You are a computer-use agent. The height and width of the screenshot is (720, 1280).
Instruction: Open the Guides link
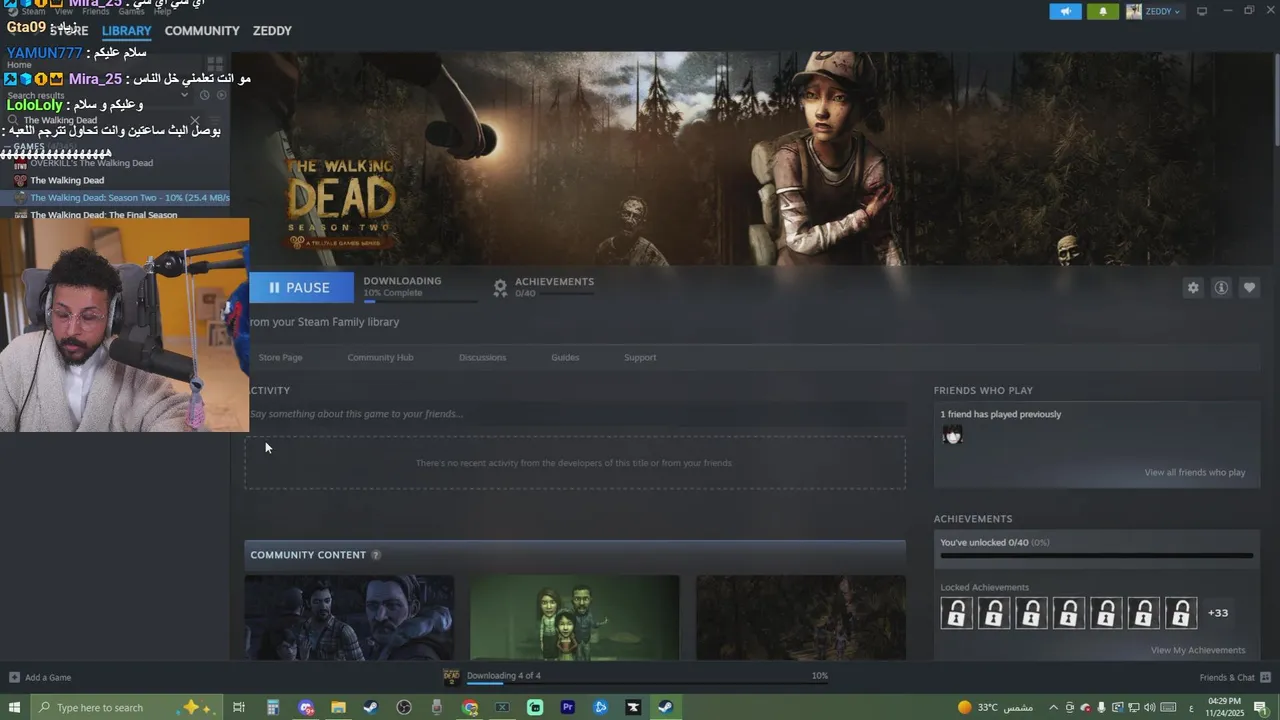(x=565, y=357)
